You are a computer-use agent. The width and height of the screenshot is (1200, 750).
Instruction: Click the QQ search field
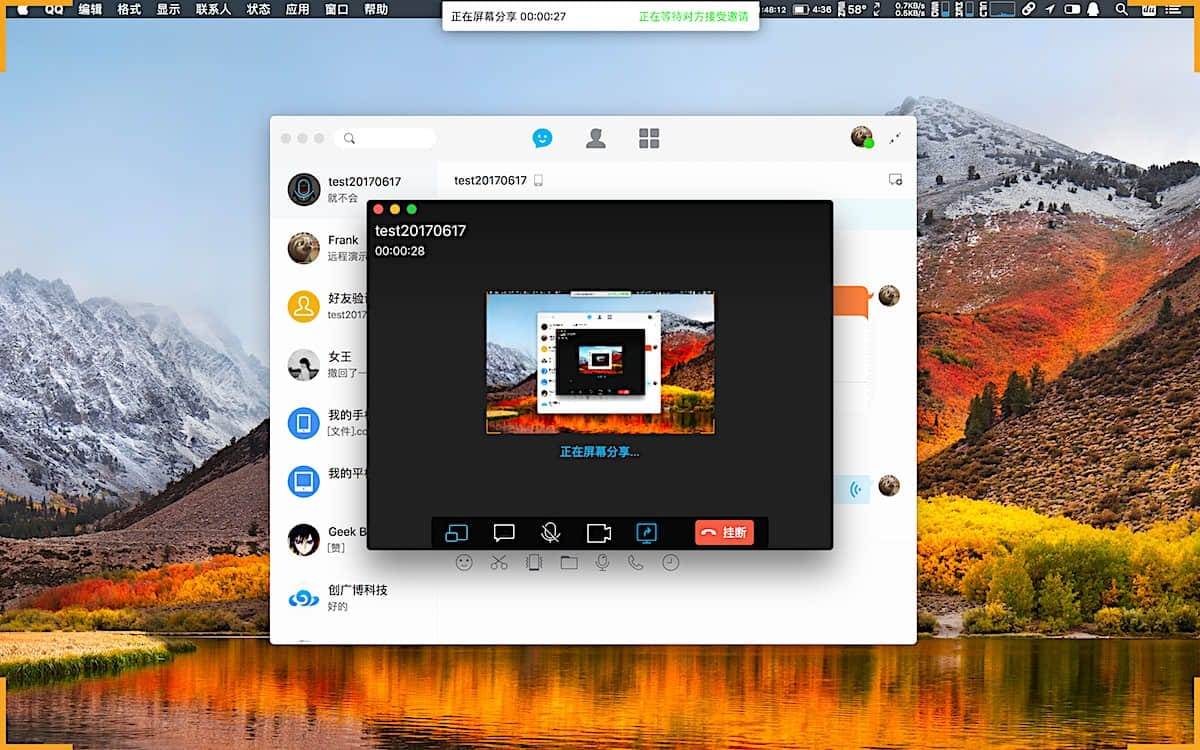point(386,138)
